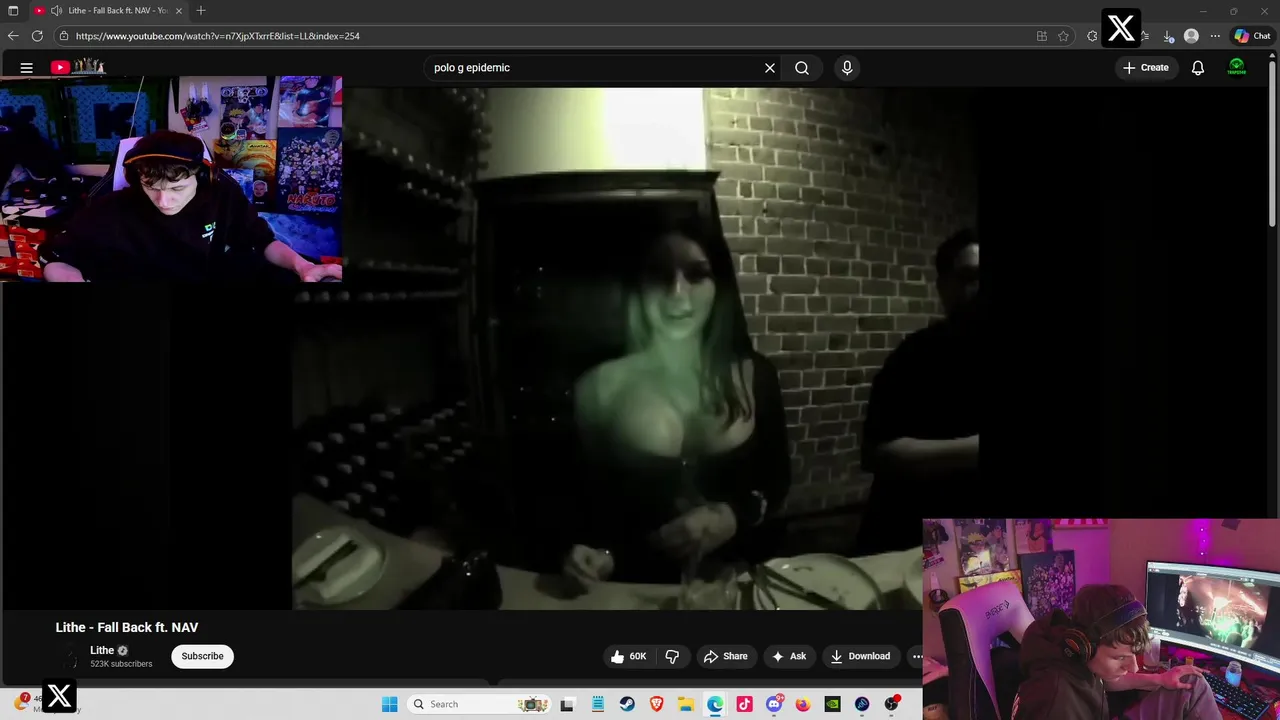The height and width of the screenshot is (720, 1280).
Task: Switch to Microsoft Edge on taskbar
Action: pos(715,704)
